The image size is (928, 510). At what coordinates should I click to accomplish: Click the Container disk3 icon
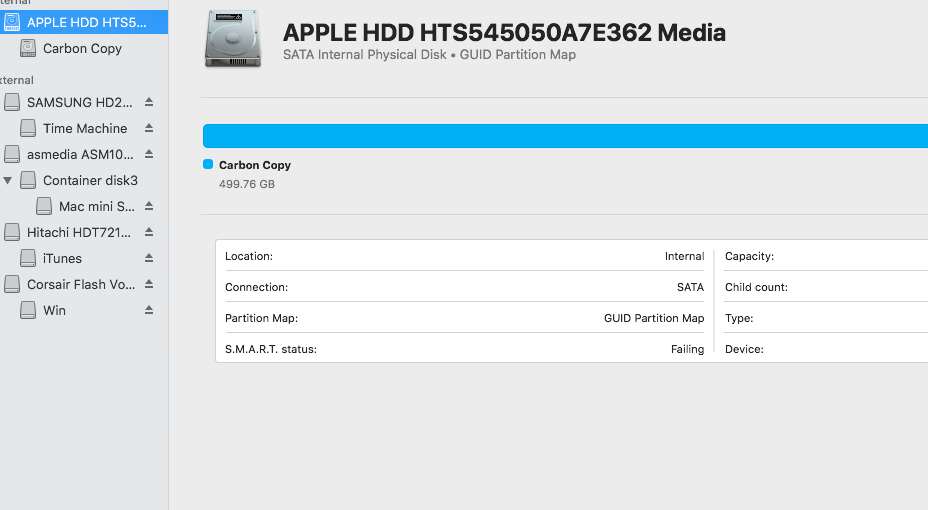(x=28, y=180)
